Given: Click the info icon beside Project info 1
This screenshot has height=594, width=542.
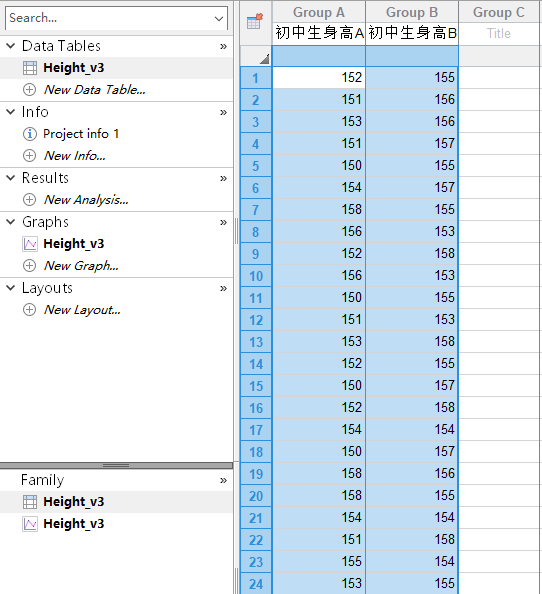Looking at the screenshot, I should pos(30,134).
